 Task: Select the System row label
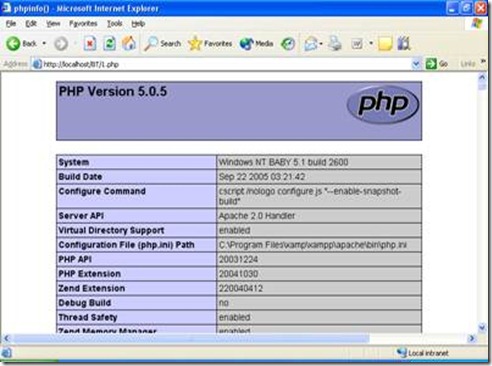tap(74, 162)
